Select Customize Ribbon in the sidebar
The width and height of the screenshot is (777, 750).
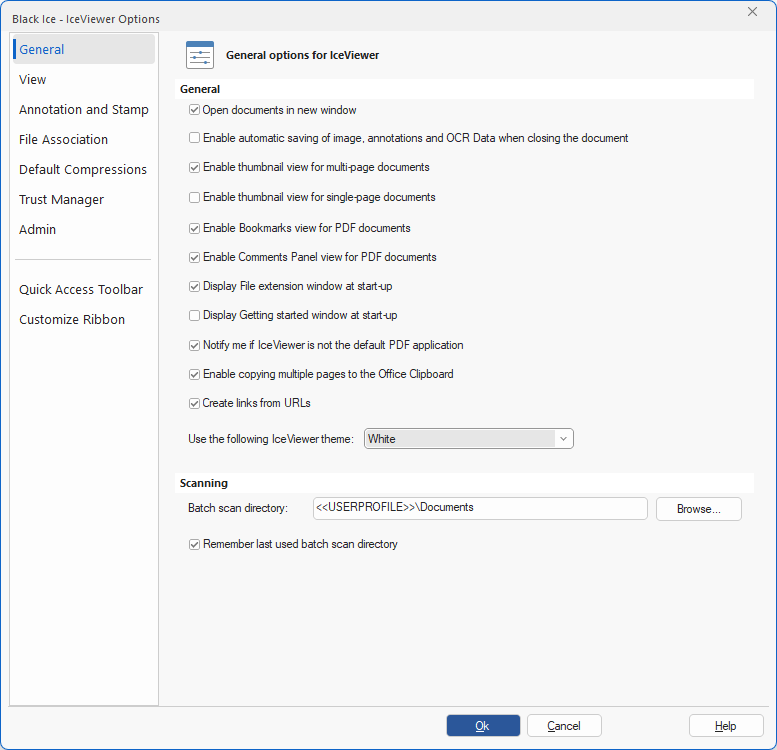tap(72, 319)
